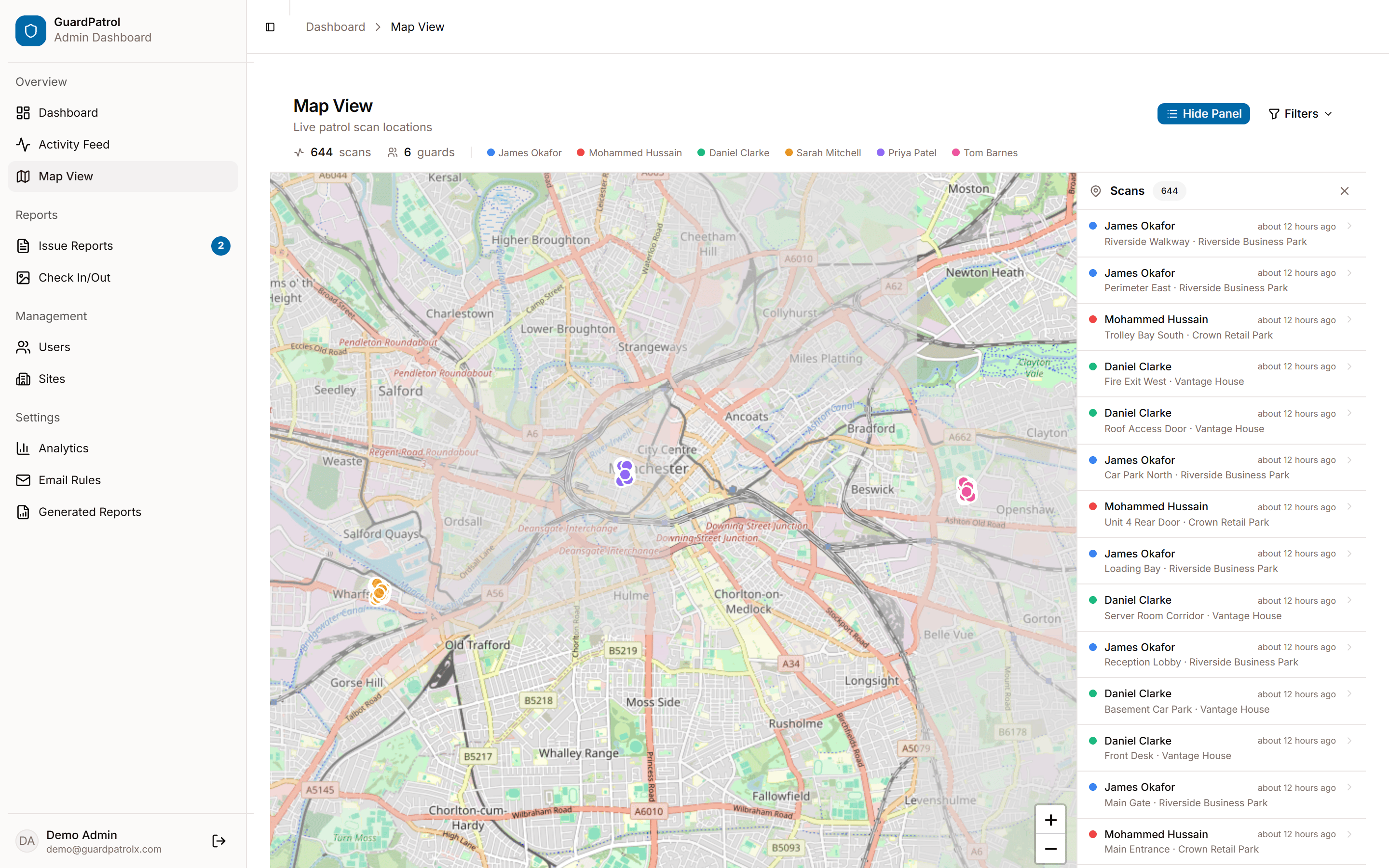Click the GuardPatrol shield logo
1389x868 pixels.
coord(30,30)
